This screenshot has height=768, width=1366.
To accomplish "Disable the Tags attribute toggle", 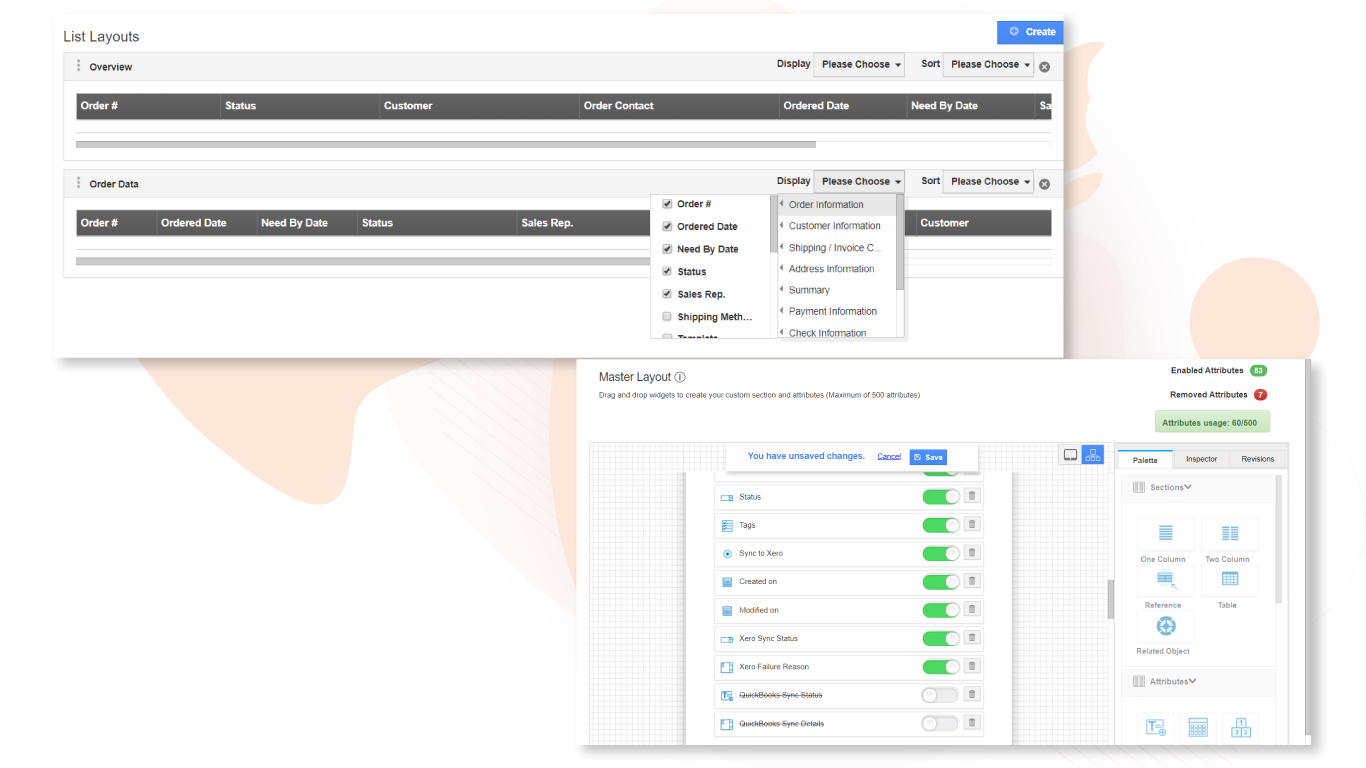I will pos(940,525).
